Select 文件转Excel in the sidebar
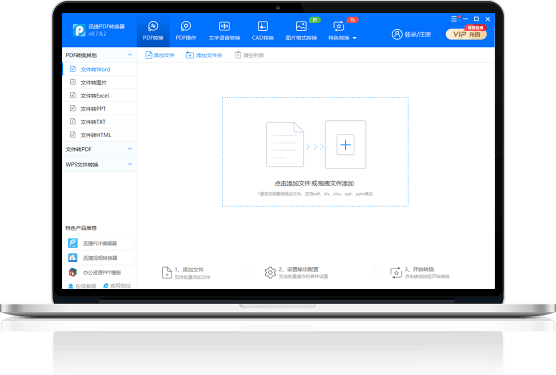The height and width of the screenshot is (375, 556). click(x=100, y=95)
